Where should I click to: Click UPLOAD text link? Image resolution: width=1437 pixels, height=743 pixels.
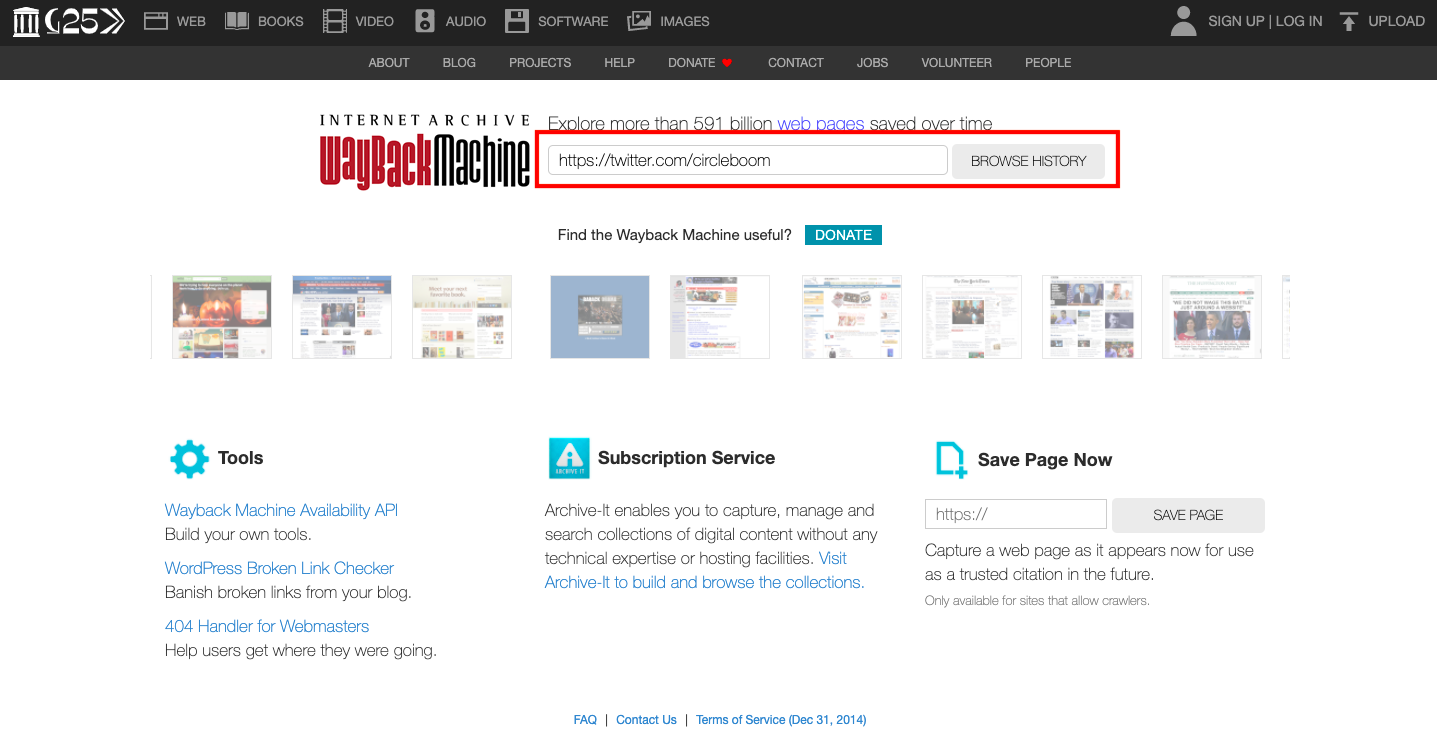[1396, 21]
